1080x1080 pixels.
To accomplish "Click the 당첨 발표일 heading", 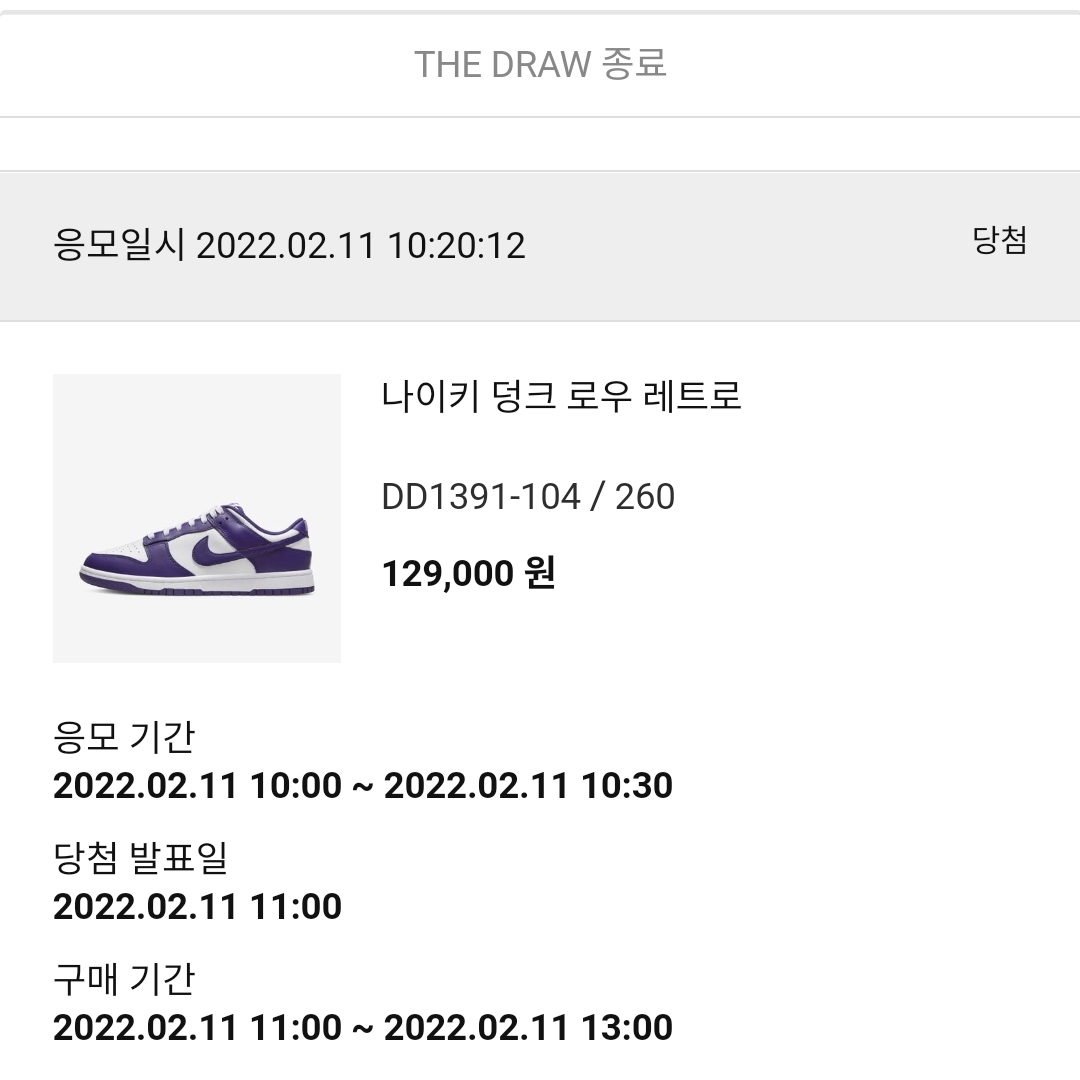I will point(141,858).
